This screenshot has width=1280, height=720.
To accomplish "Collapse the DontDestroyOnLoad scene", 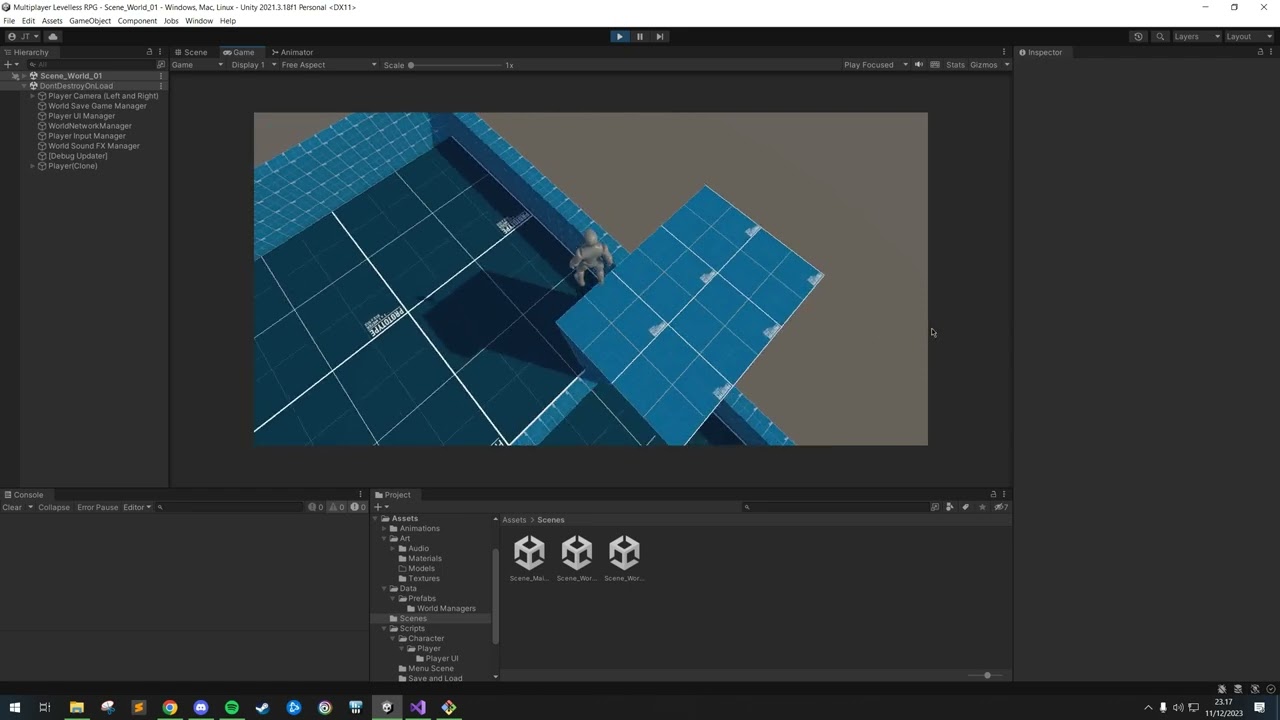I will [23, 86].
